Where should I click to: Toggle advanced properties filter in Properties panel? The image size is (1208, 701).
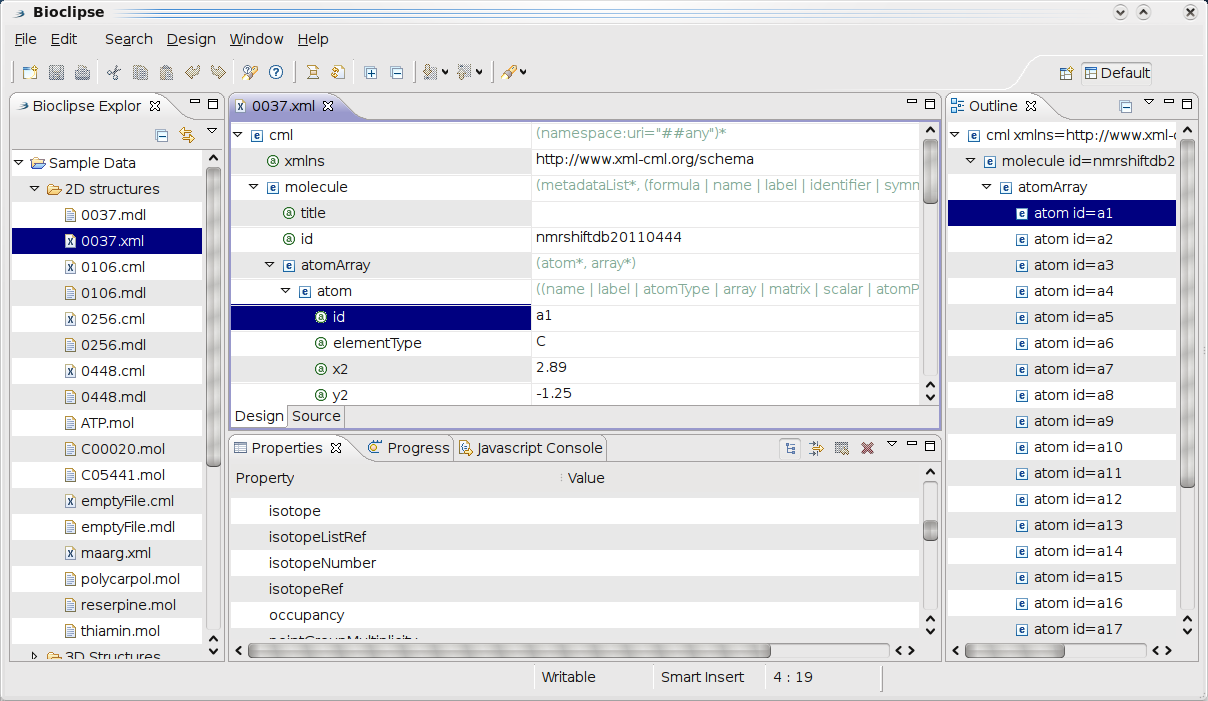816,448
